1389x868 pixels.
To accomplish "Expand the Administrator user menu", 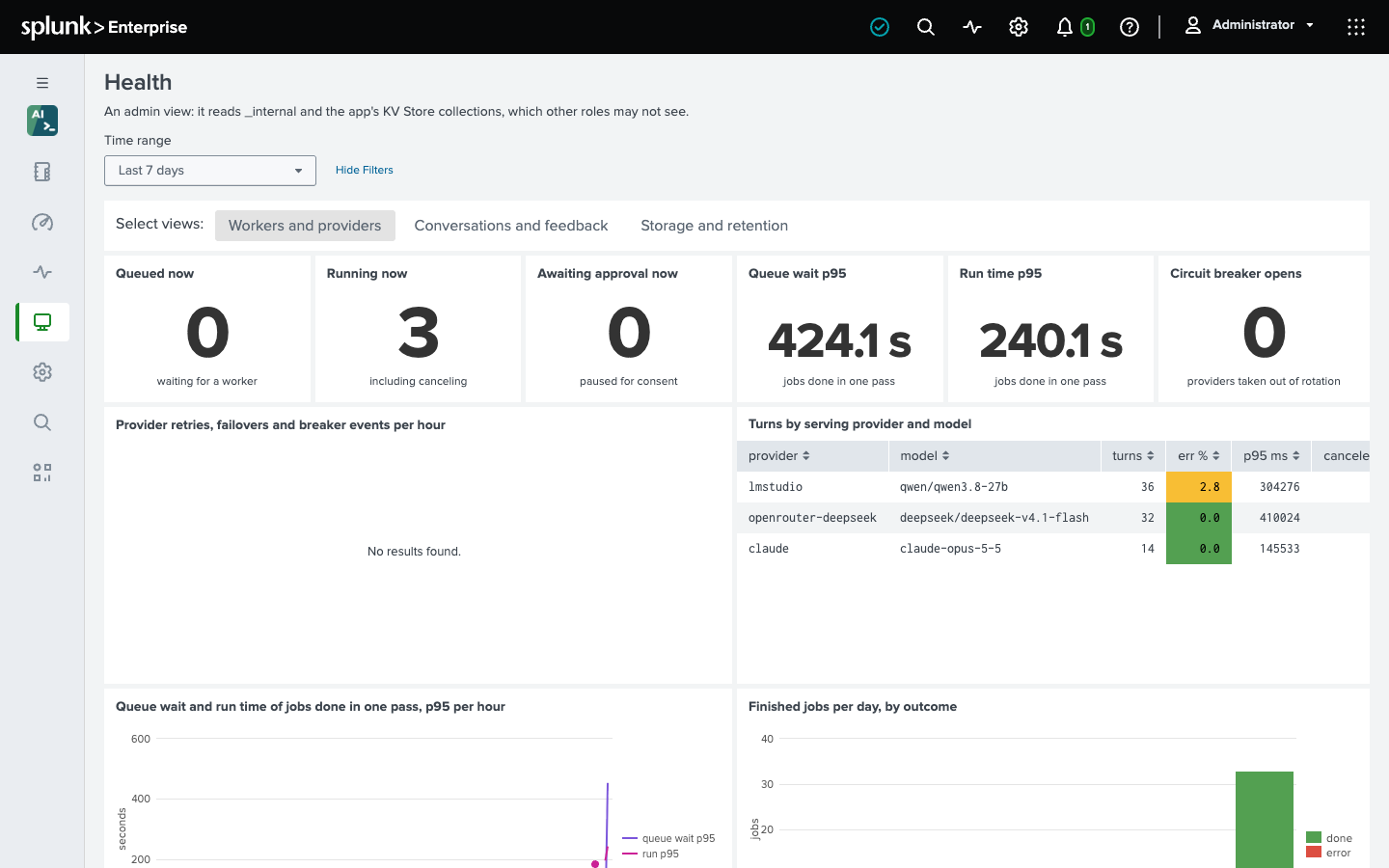I will click(1249, 25).
